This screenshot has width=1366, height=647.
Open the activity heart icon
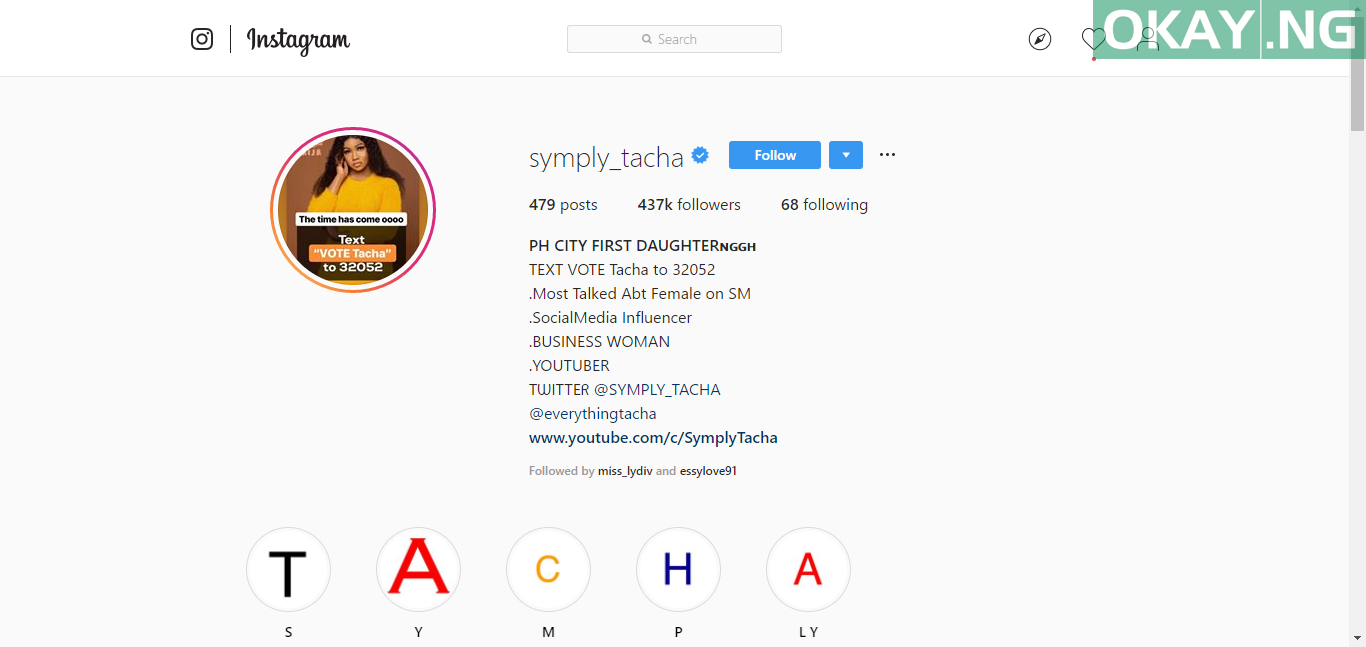[1094, 39]
